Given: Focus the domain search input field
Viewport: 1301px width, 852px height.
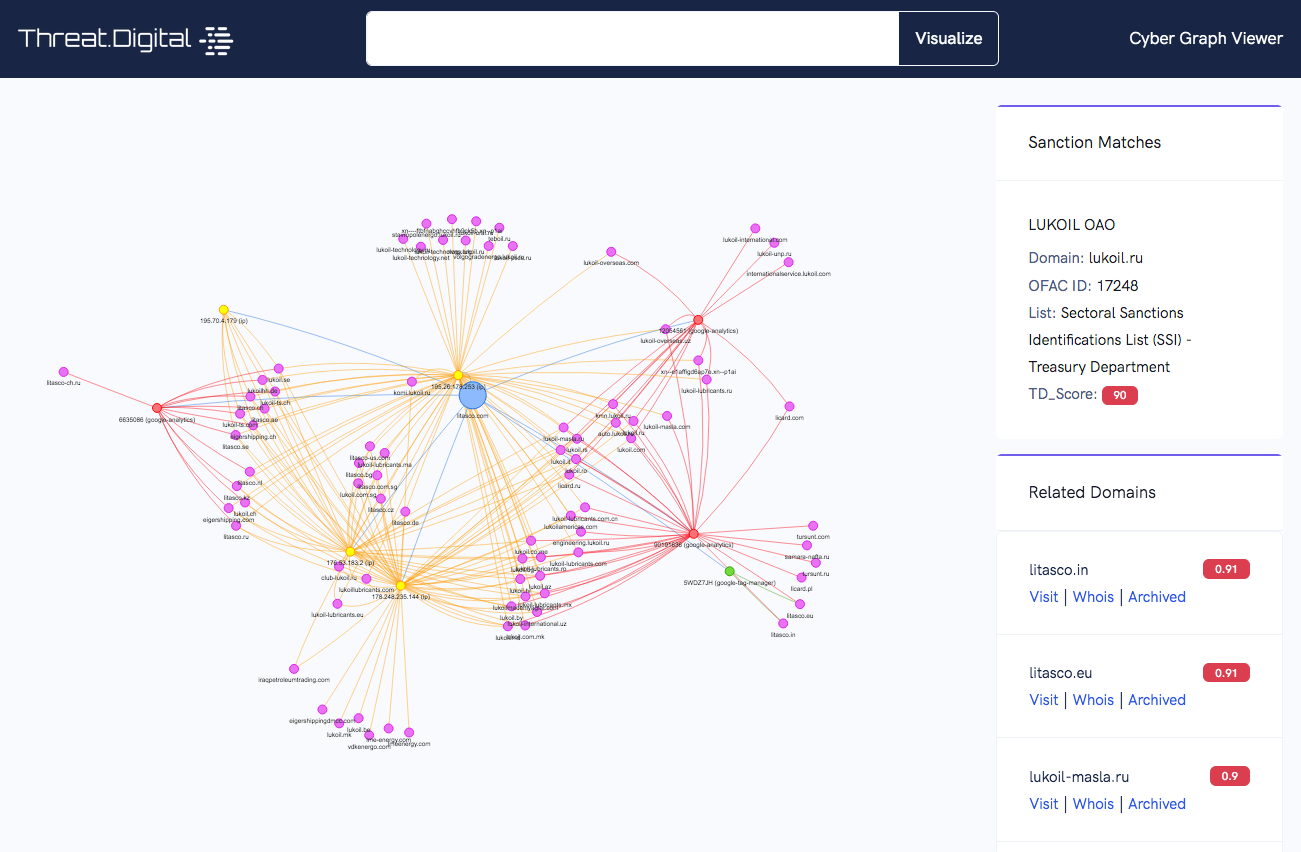Looking at the screenshot, I should 633,39.
